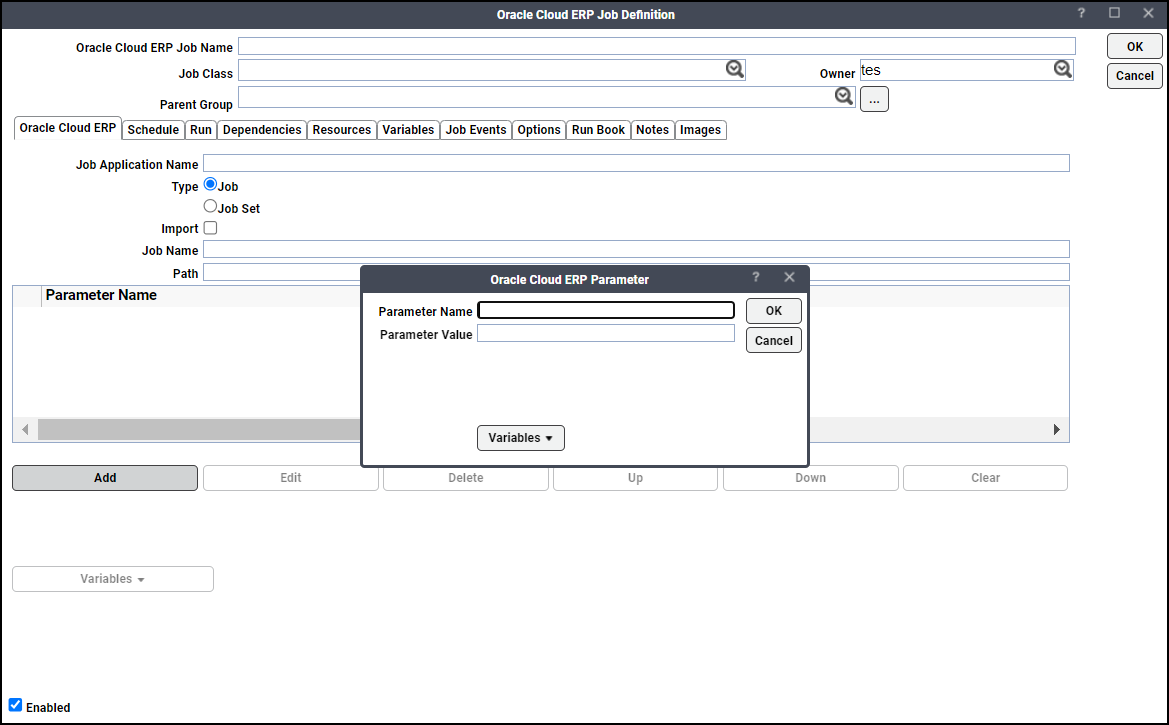
Task: Click the Job Name input field
Action: pyautogui.click(x=637, y=249)
